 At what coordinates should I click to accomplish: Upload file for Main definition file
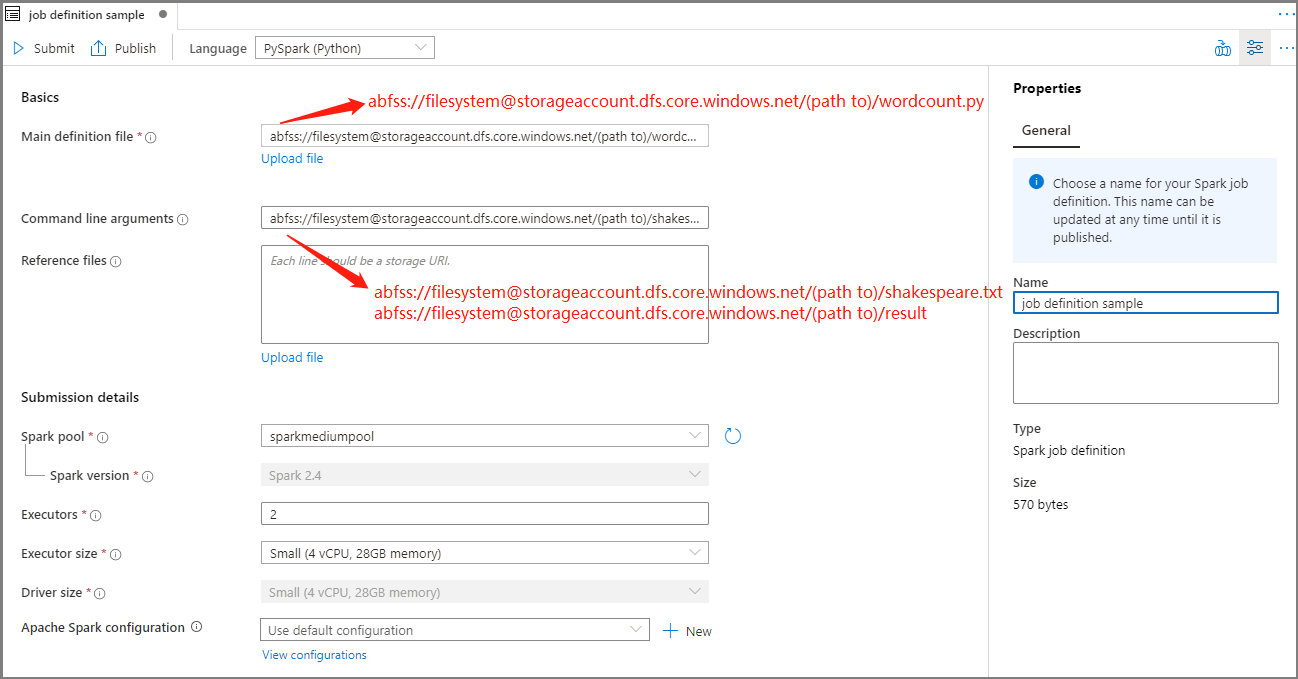[x=291, y=158]
